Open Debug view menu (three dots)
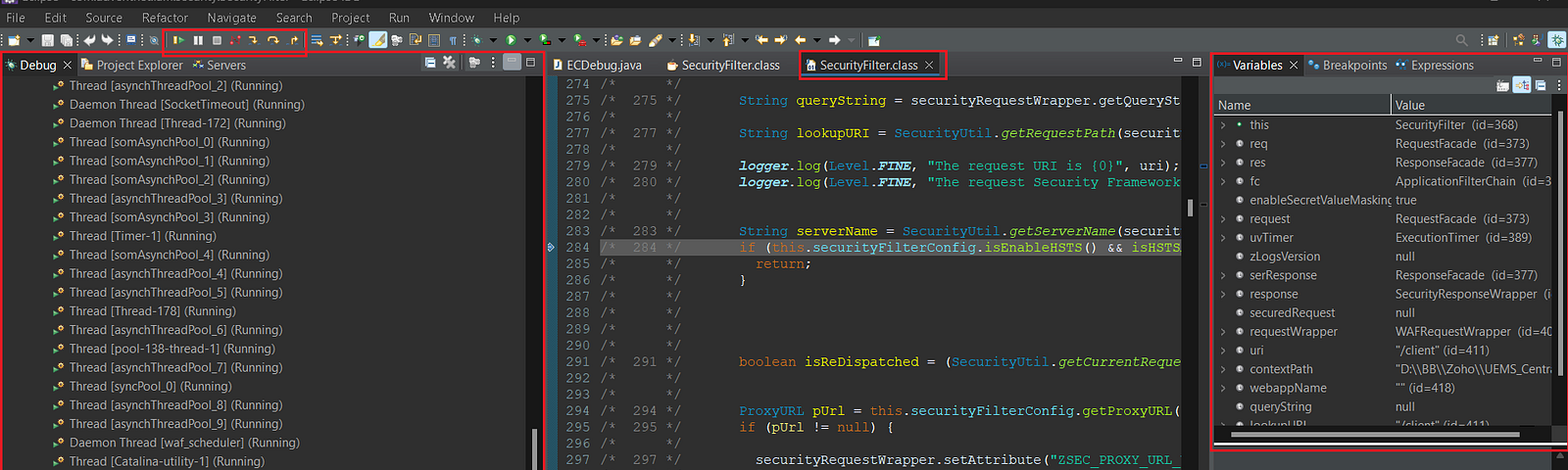Image resolution: width=1568 pixels, height=470 pixels. click(x=493, y=62)
